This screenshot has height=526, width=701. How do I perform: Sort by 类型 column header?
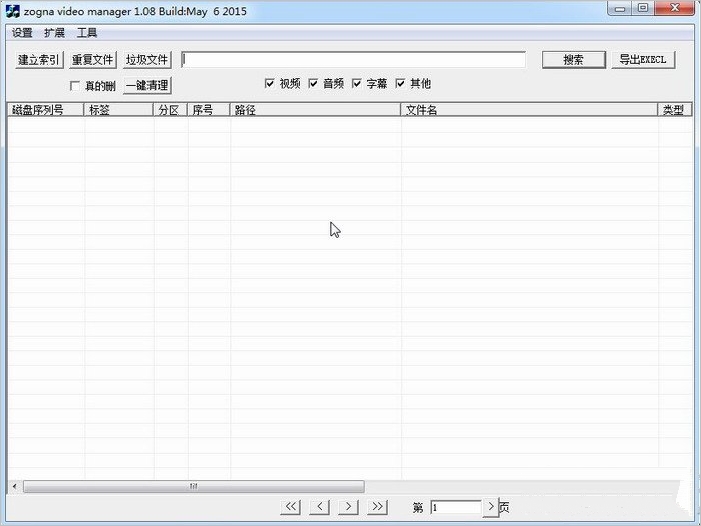(x=675, y=109)
